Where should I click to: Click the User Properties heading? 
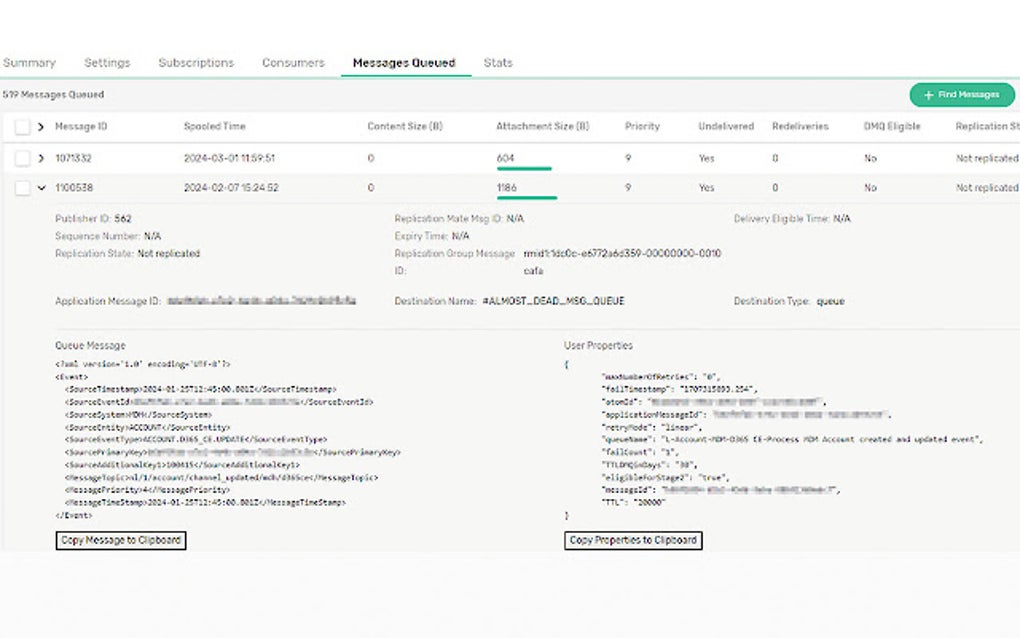point(598,345)
